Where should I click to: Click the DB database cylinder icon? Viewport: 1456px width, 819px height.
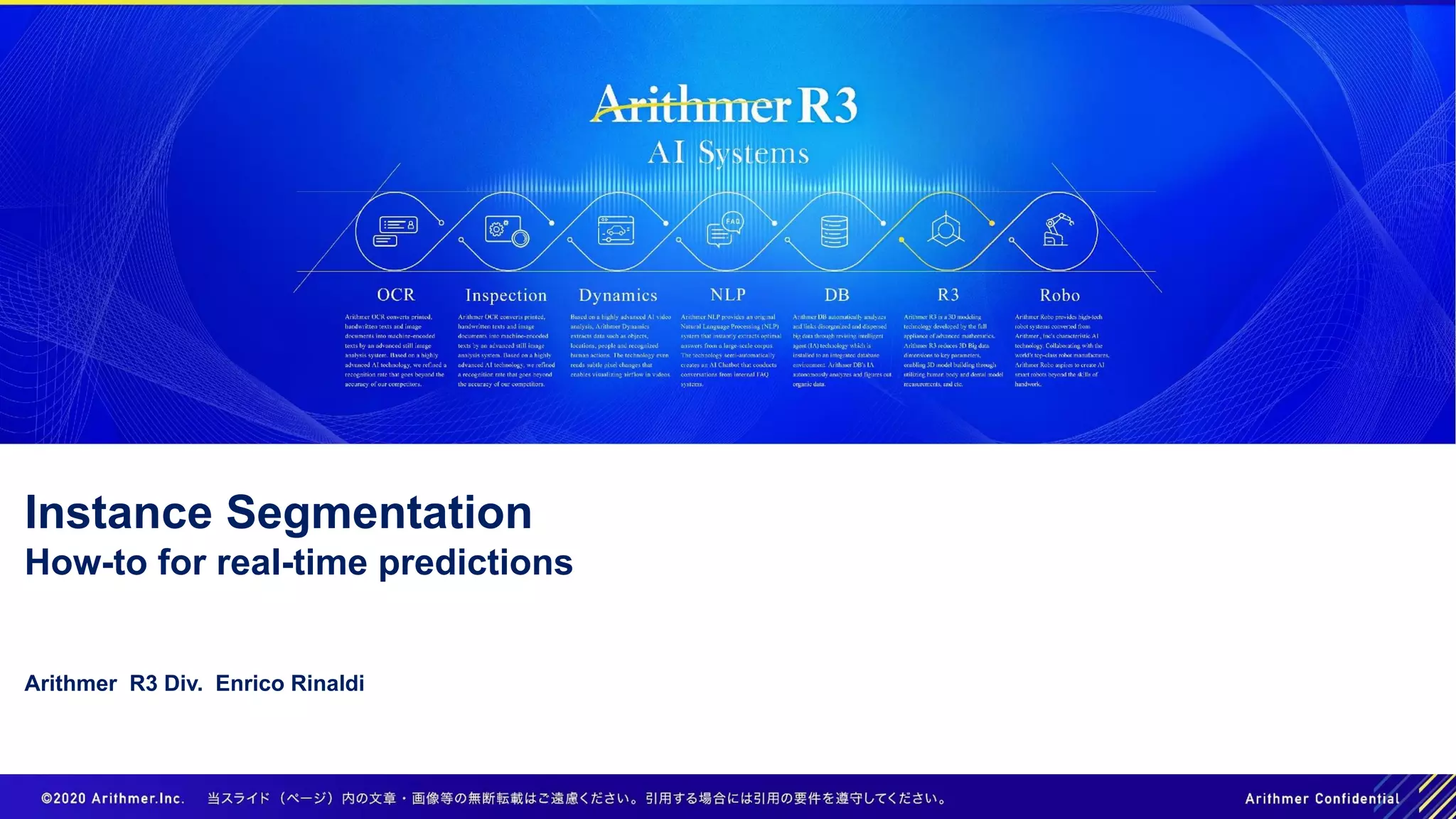pyautogui.click(x=834, y=231)
